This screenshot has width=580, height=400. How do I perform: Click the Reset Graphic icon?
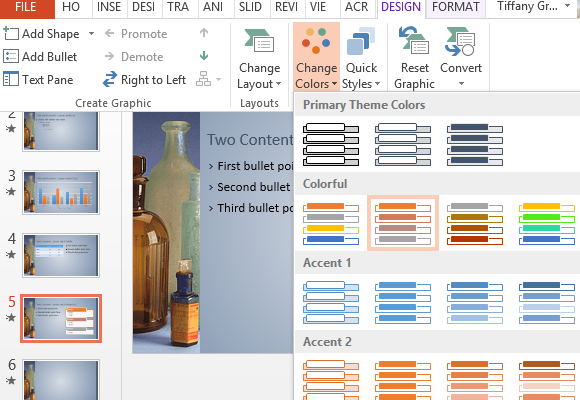click(x=414, y=40)
